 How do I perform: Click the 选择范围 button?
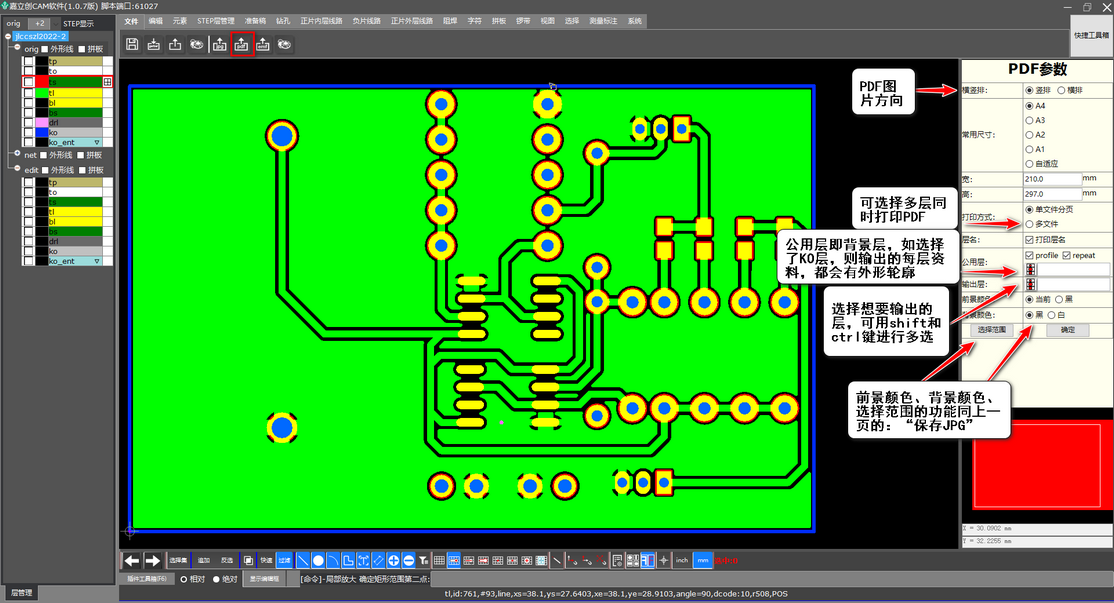click(991, 330)
